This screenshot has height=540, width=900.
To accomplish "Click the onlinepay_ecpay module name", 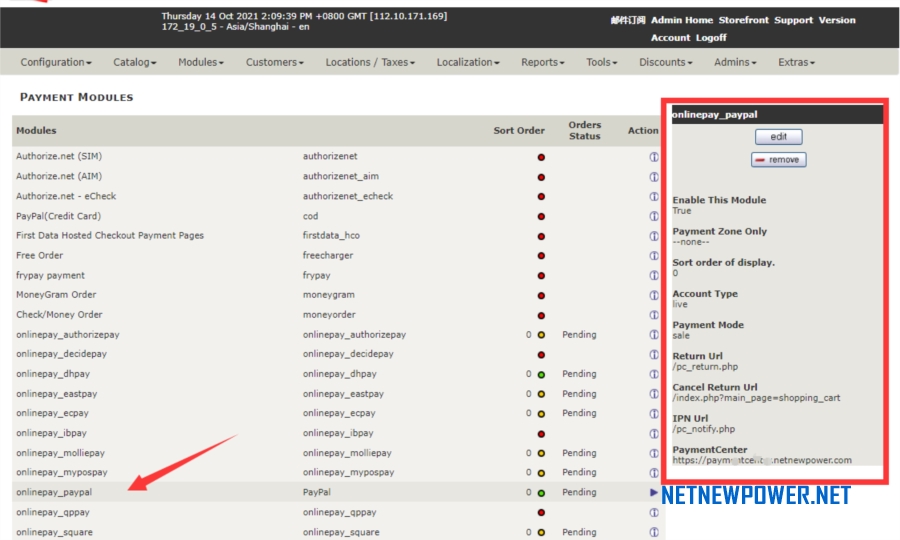I will pyautogui.click(x=52, y=413).
